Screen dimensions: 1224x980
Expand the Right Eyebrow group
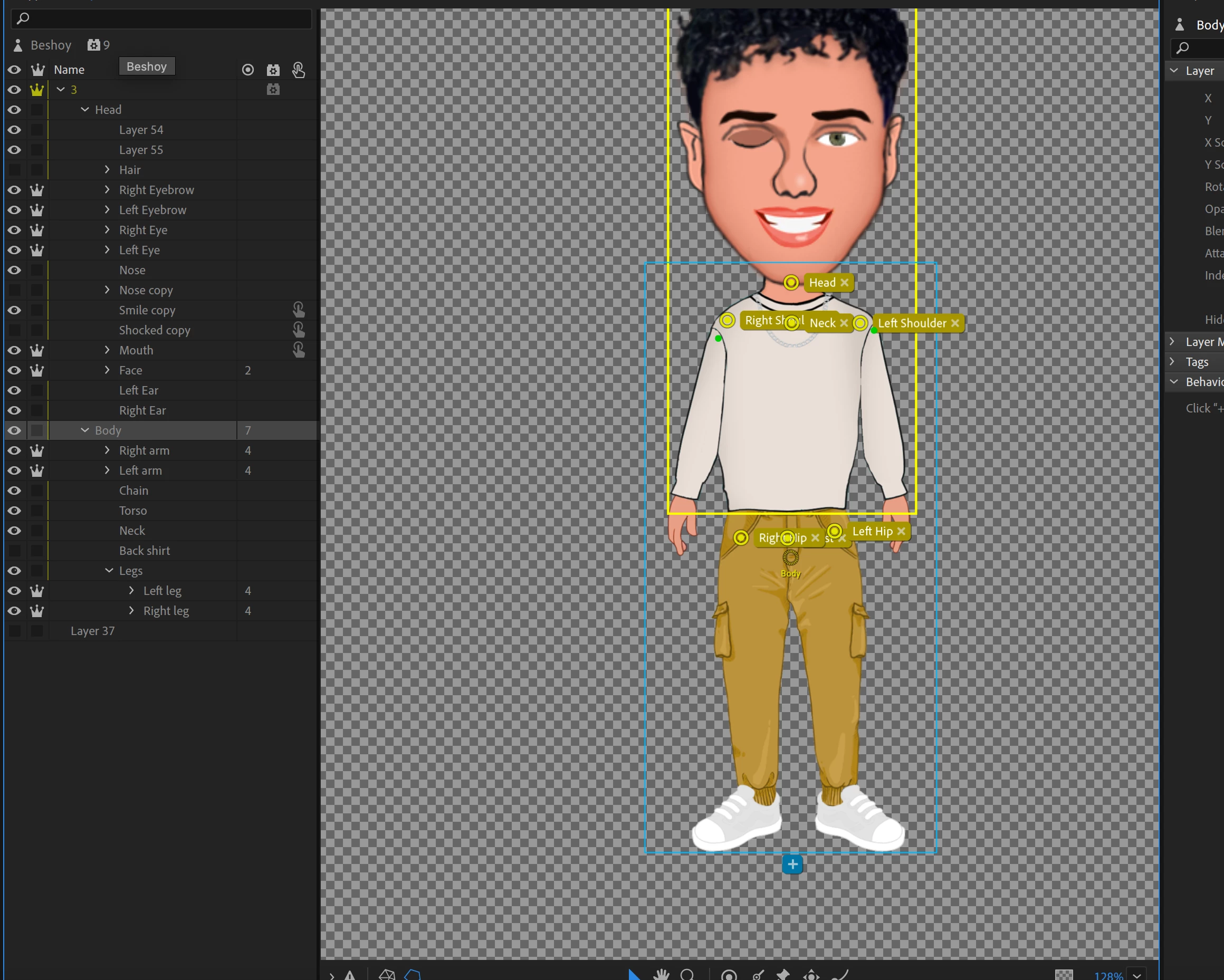coord(107,189)
